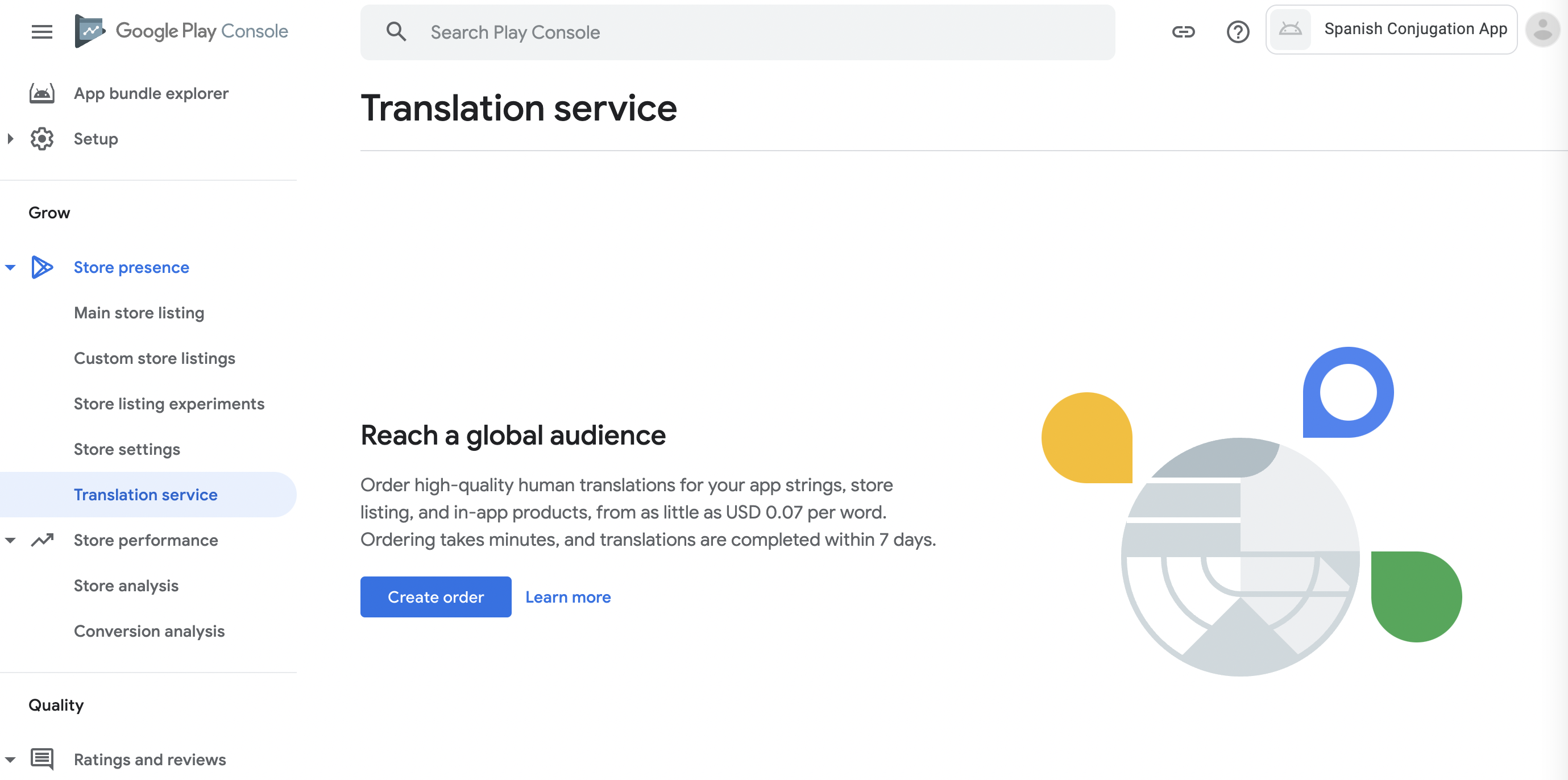
Task: Select the Conversion analysis menu item
Action: [149, 631]
